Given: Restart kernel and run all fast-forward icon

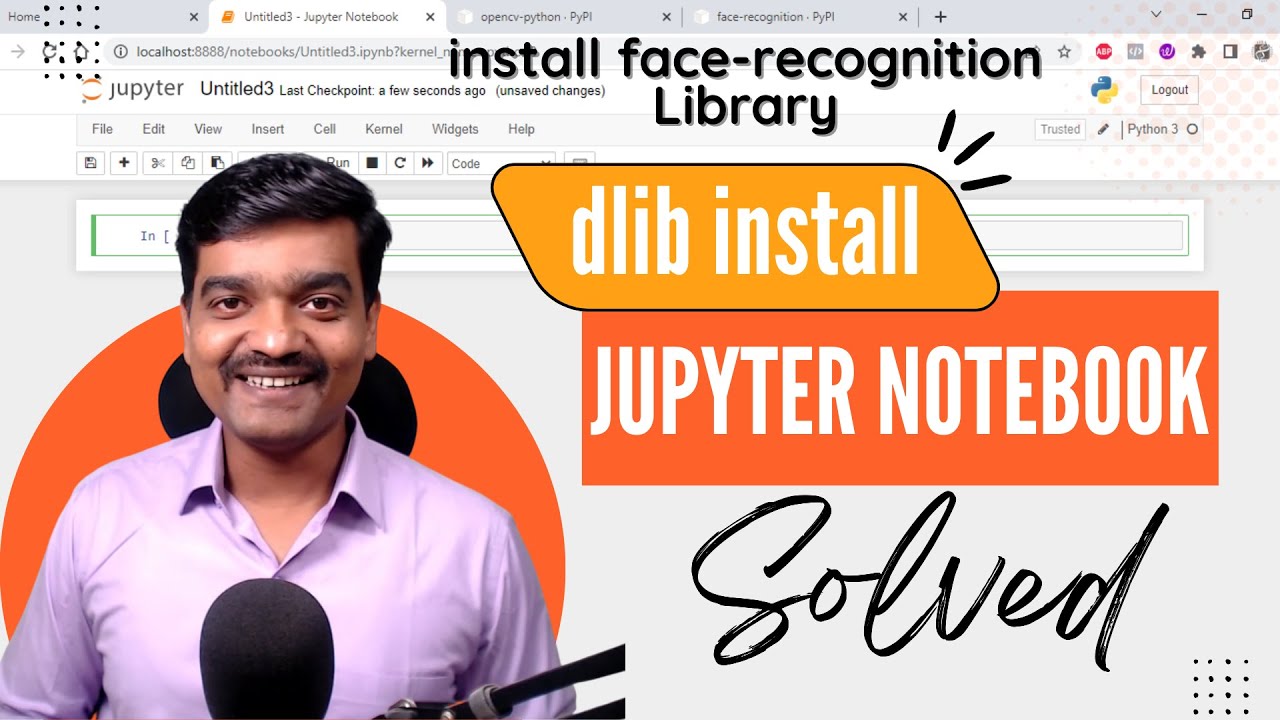Looking at the screenshot, I should 428,163.
